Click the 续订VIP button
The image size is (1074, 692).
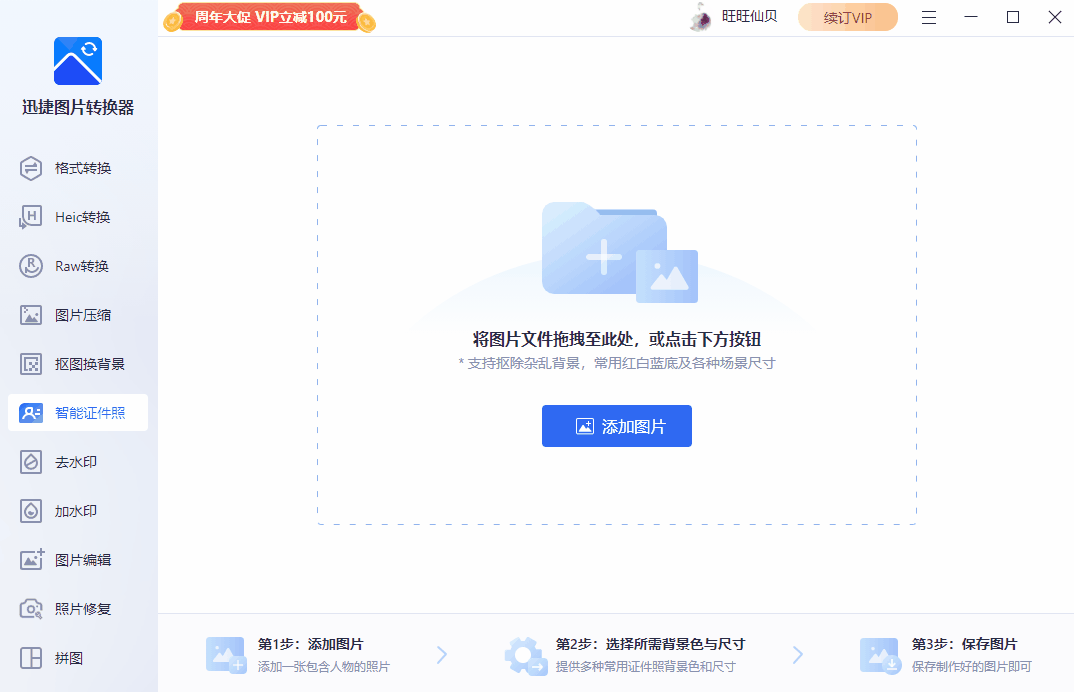pyautogui.click(x=847, y=17)
